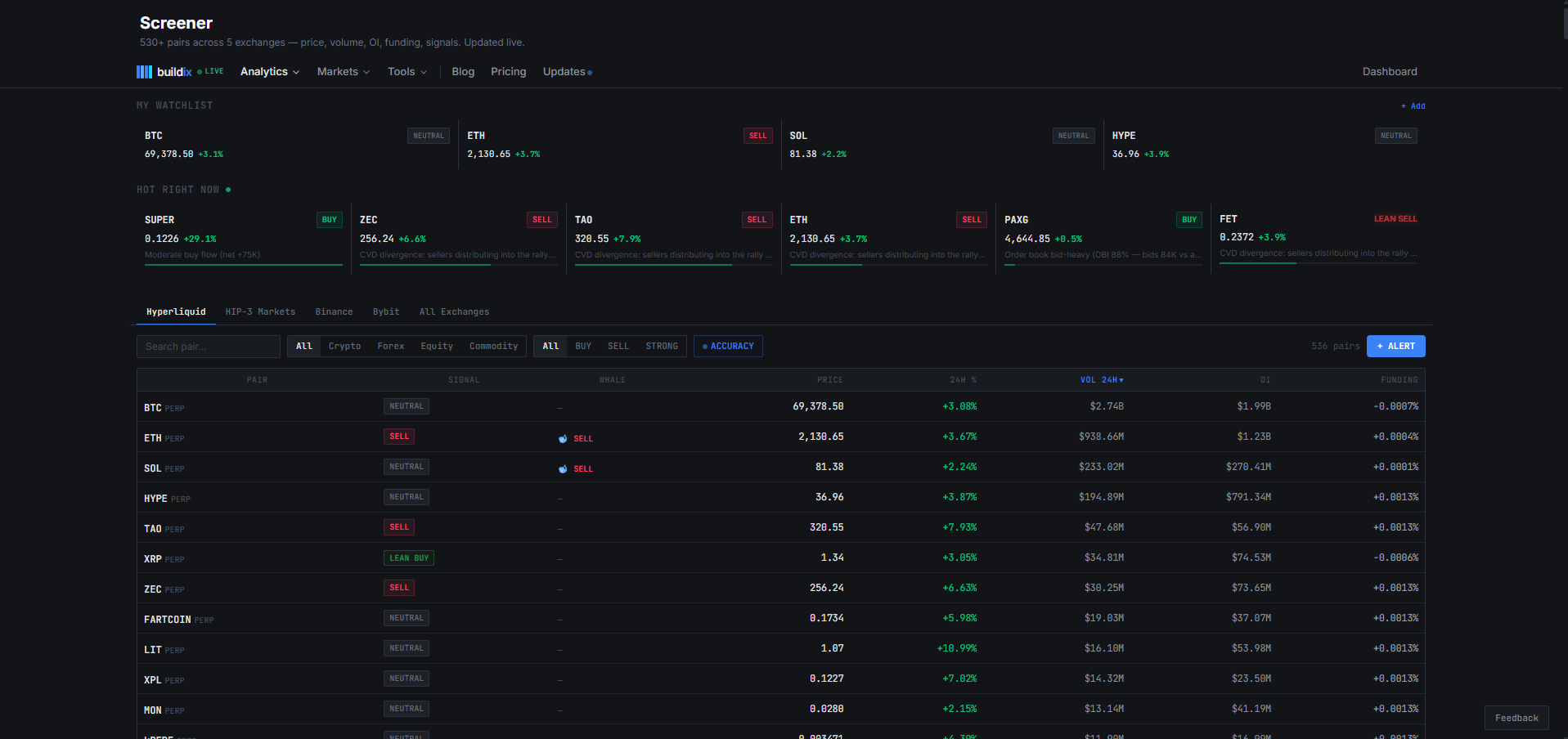Select the XRP PERP table row
Image resolution: width=1568 pixels, height=739 pixels.
pyautogui.click(x=781, y=558)
